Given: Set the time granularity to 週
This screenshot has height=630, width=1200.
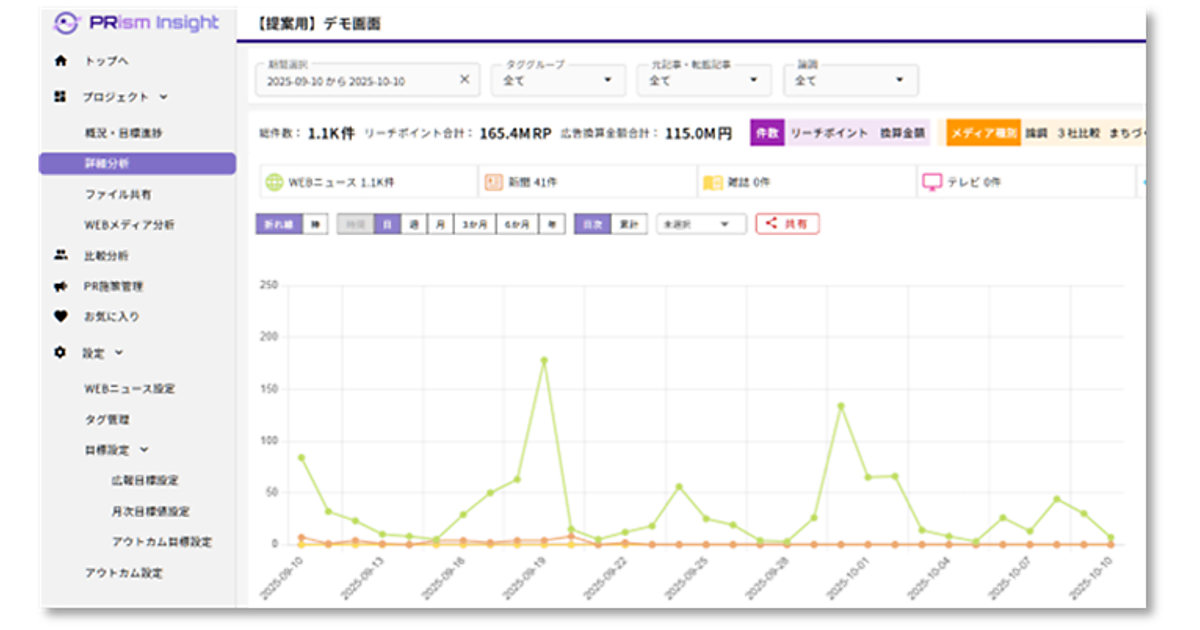Looking at the screenshot, I should pos(413,224).
